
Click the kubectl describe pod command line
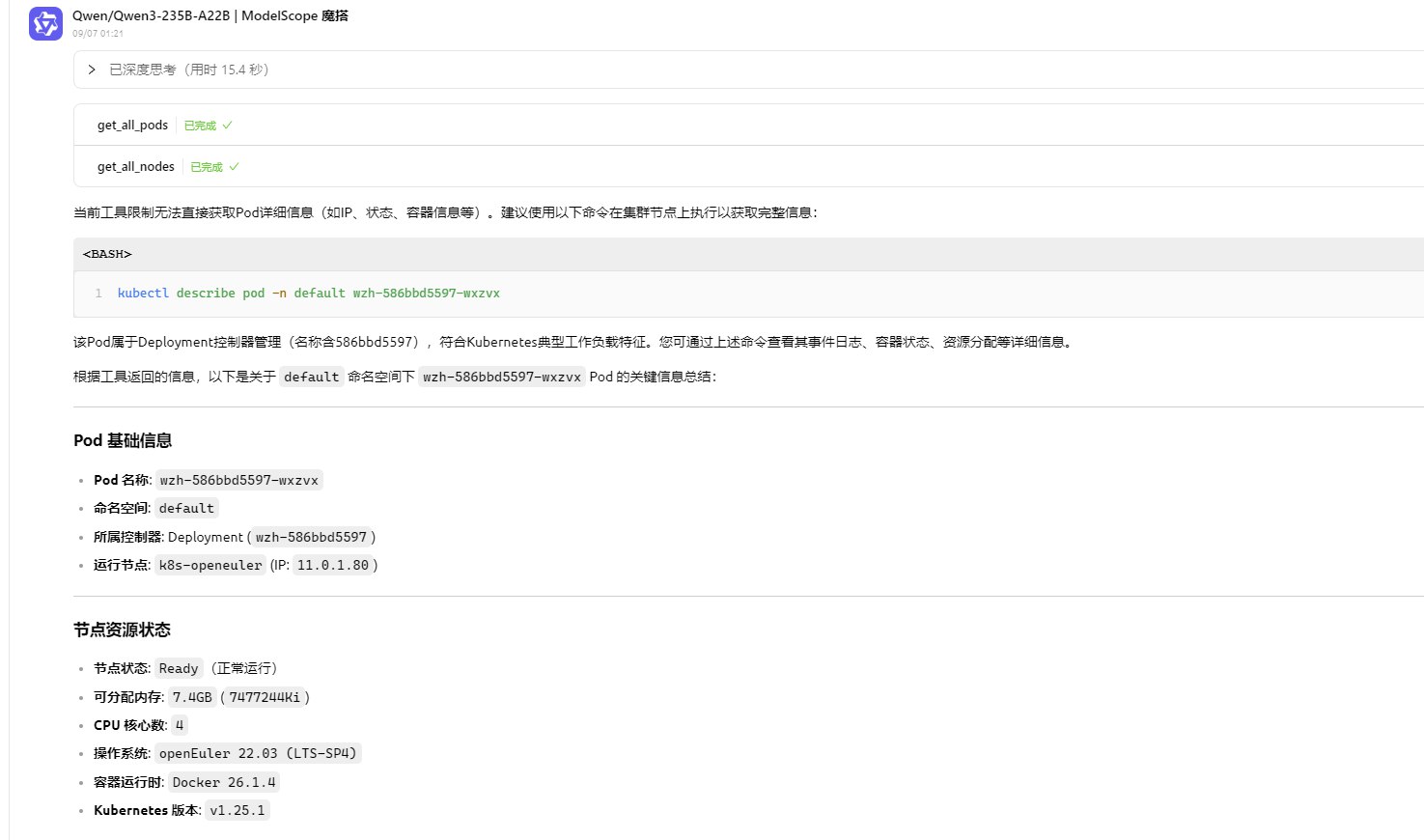point(308,294)
